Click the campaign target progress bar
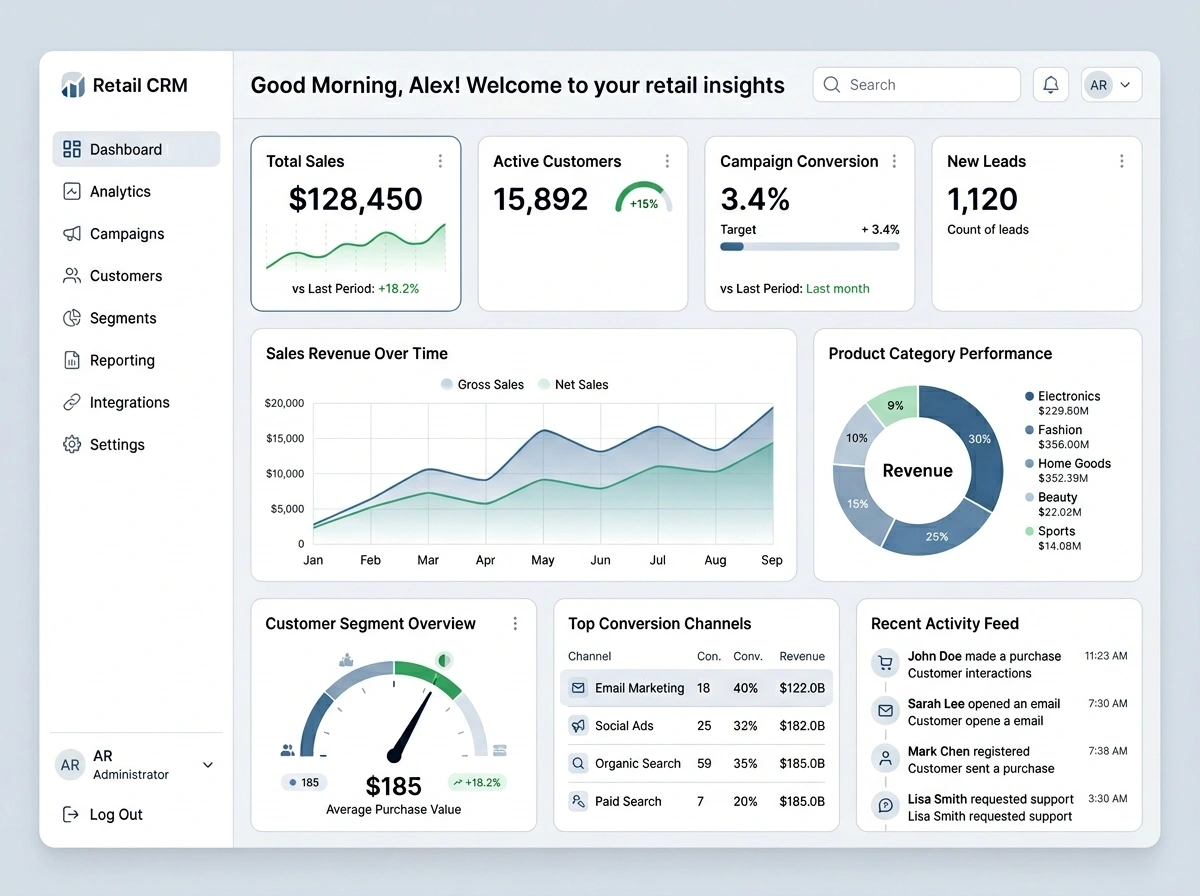 pos(810,246)
